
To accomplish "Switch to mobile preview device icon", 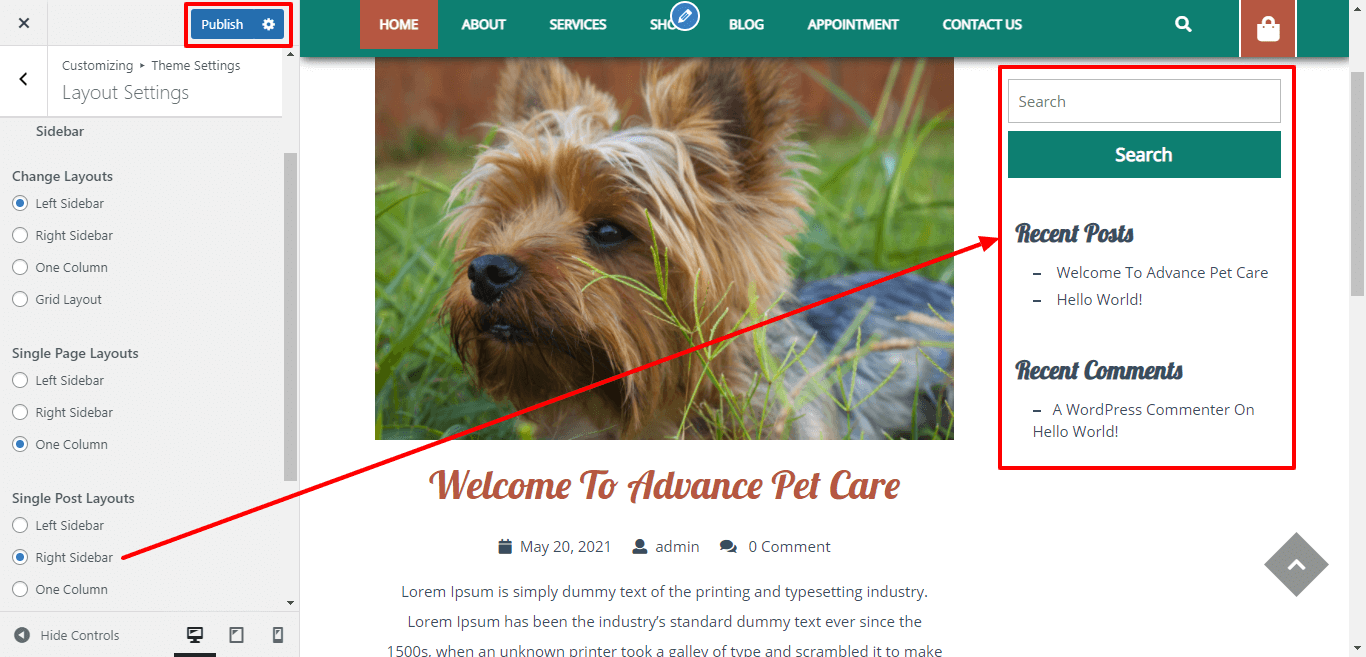I will pos(278,635).
